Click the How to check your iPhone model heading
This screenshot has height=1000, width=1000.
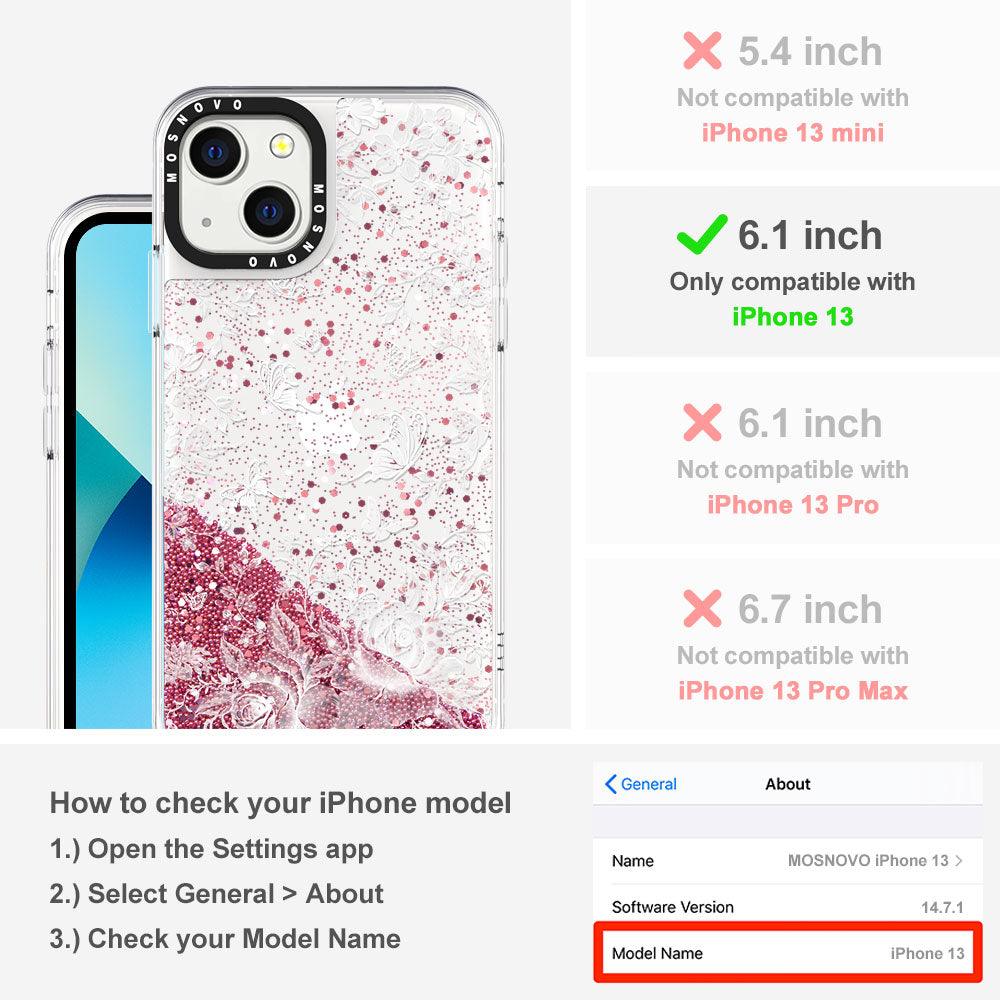(x=281, y=803)
